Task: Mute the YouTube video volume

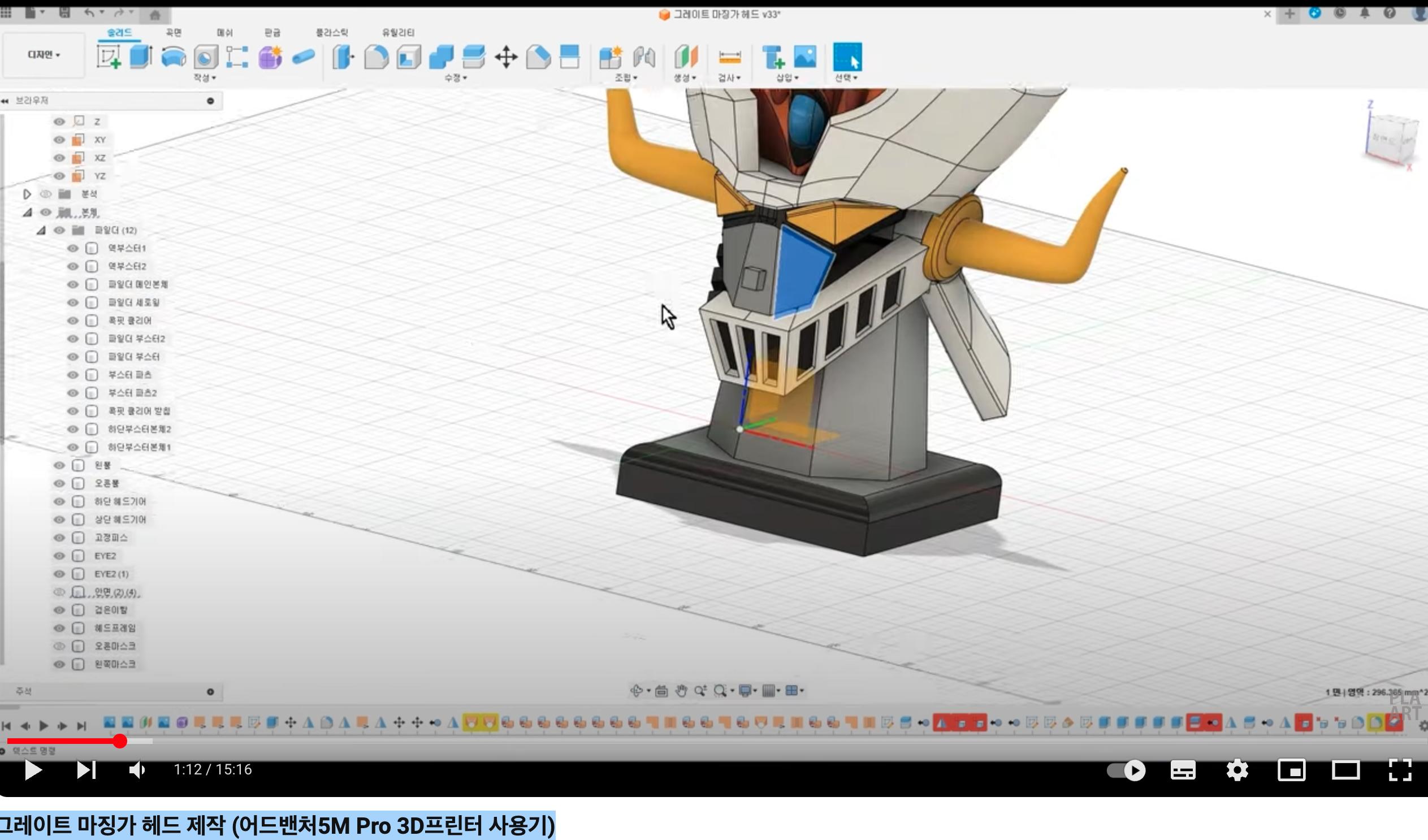Action: (x=137, y=770)
